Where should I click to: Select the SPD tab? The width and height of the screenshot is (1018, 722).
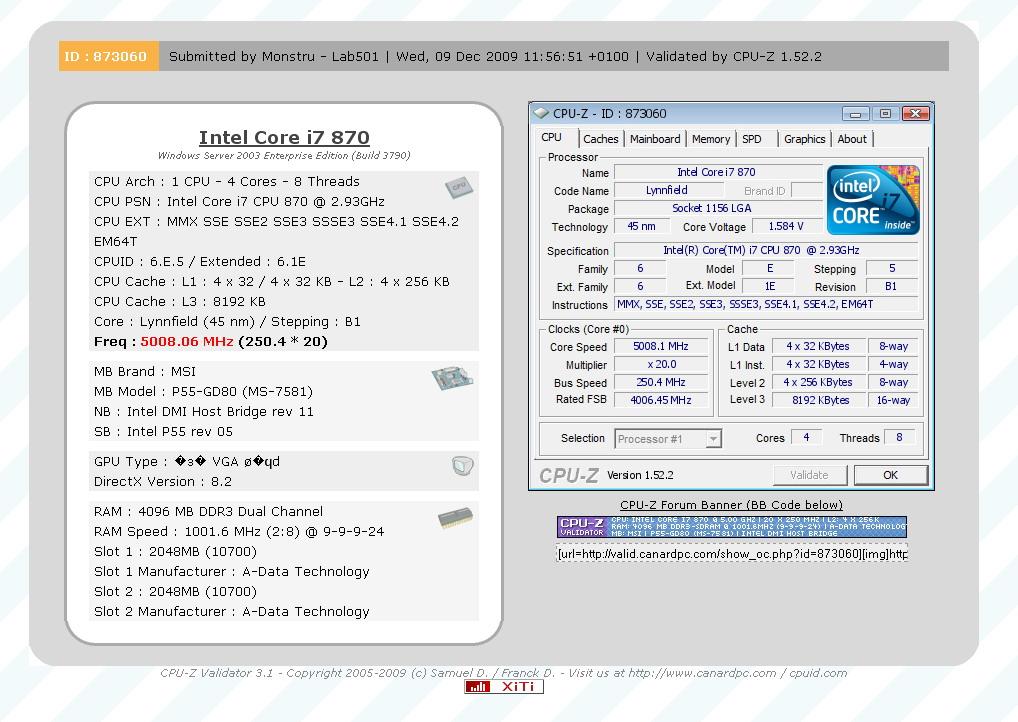point(752,139)
